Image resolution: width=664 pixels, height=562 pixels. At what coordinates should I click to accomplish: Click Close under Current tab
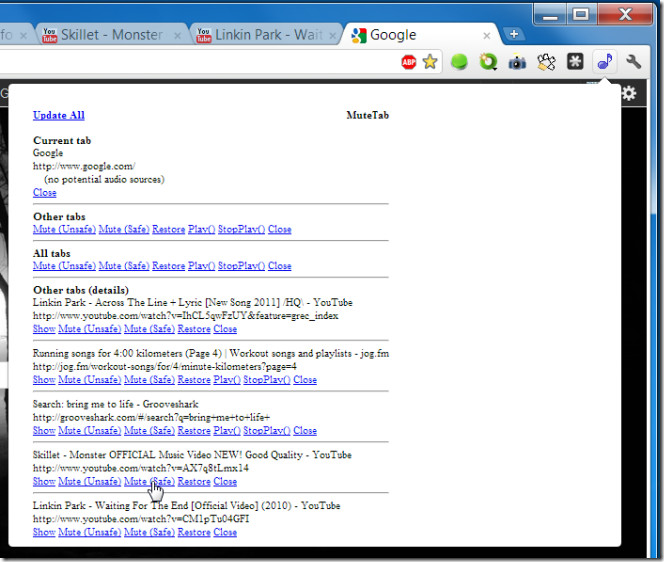(44, 193)
